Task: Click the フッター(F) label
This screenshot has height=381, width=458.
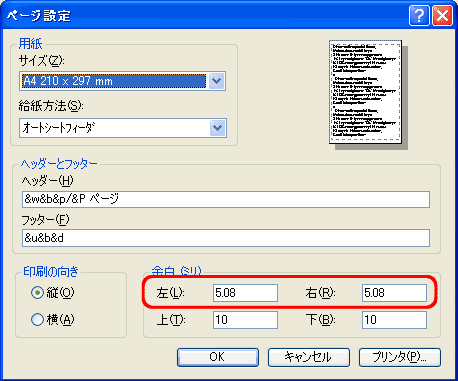Action: [45, 220]
